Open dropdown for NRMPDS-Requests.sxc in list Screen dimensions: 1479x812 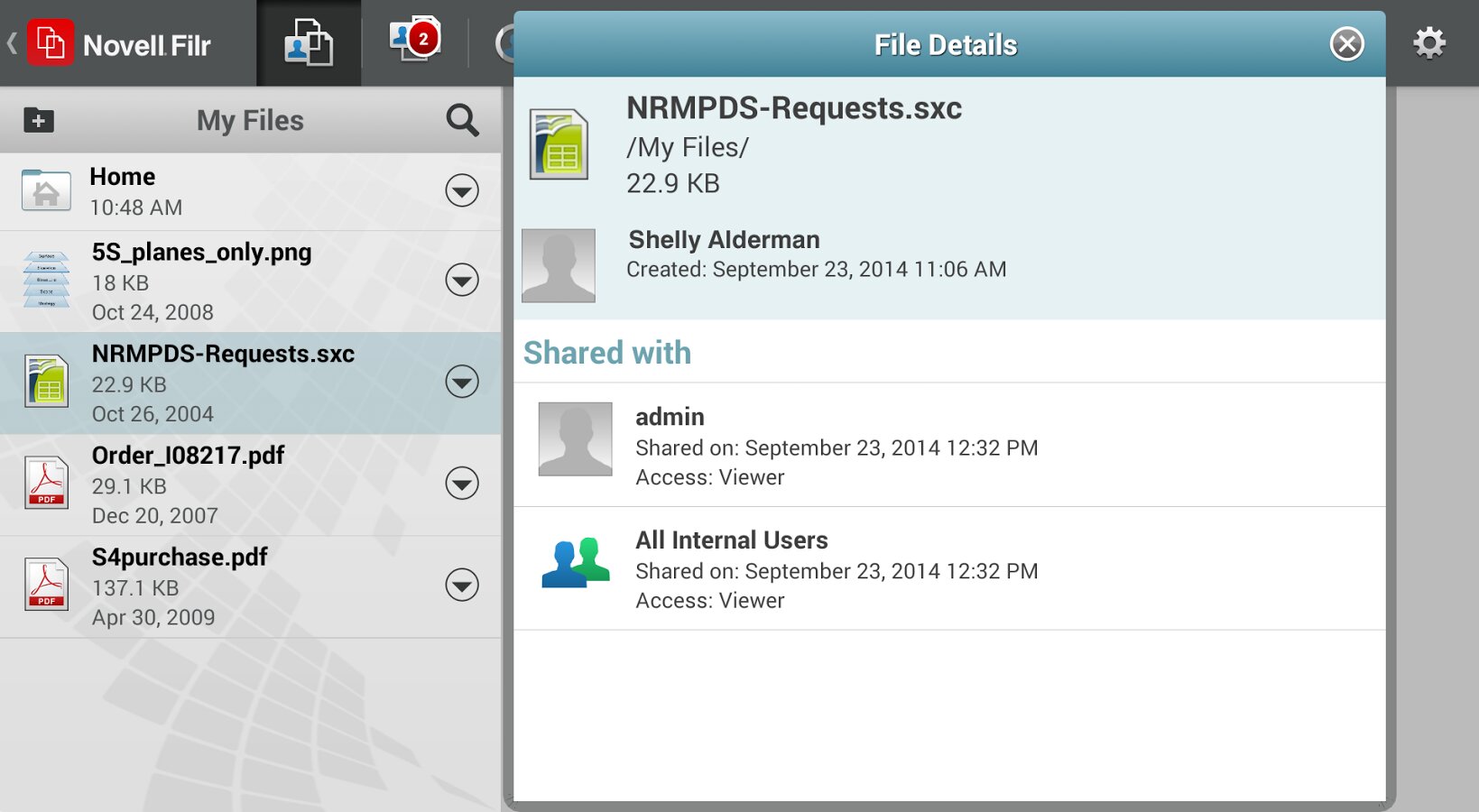click(462, 383)
